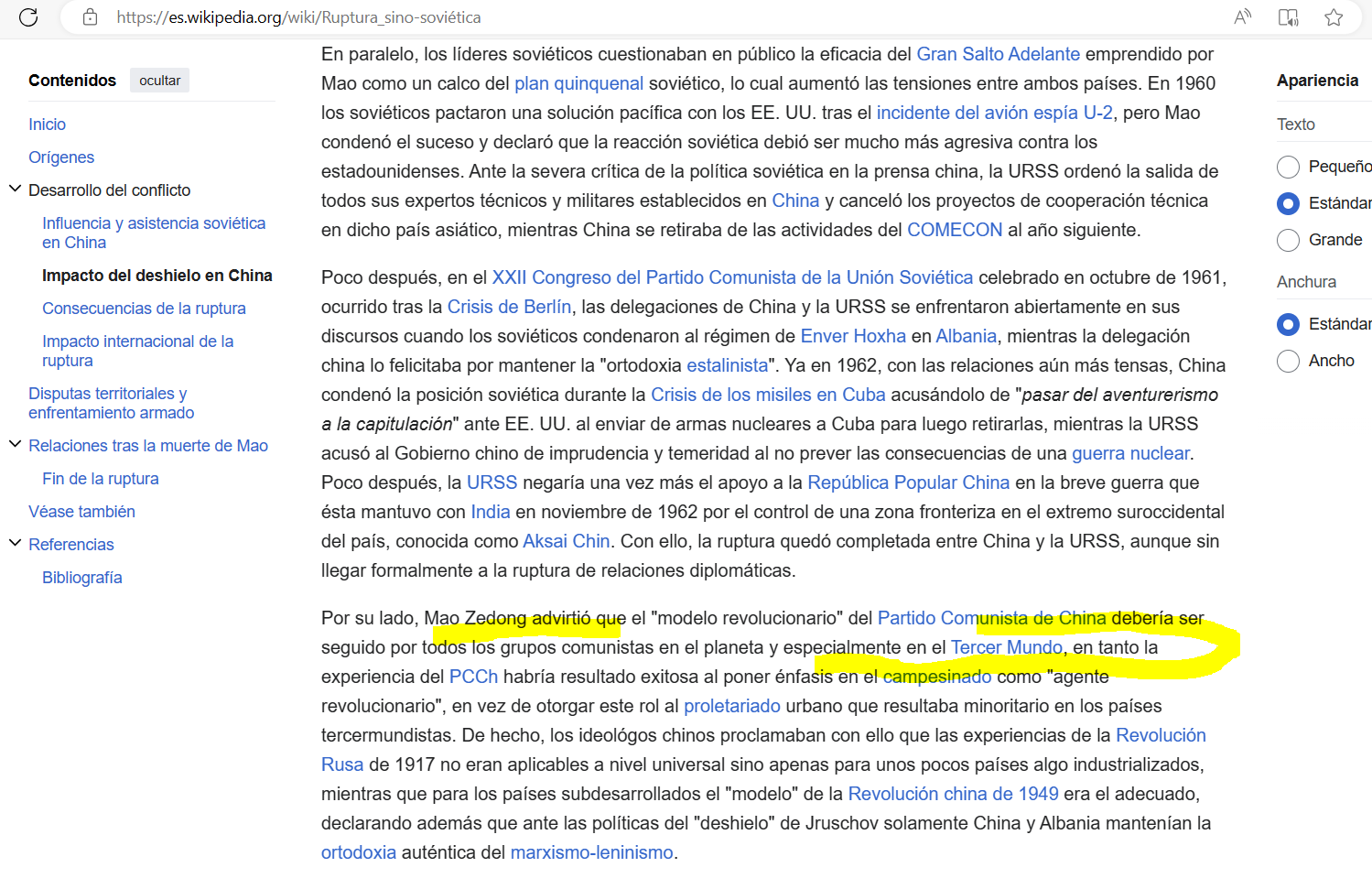The image size is (1372, 878).
Task: Collapse the Referencias section chevron
Action: pyautogui.click(x=15, y=544)
